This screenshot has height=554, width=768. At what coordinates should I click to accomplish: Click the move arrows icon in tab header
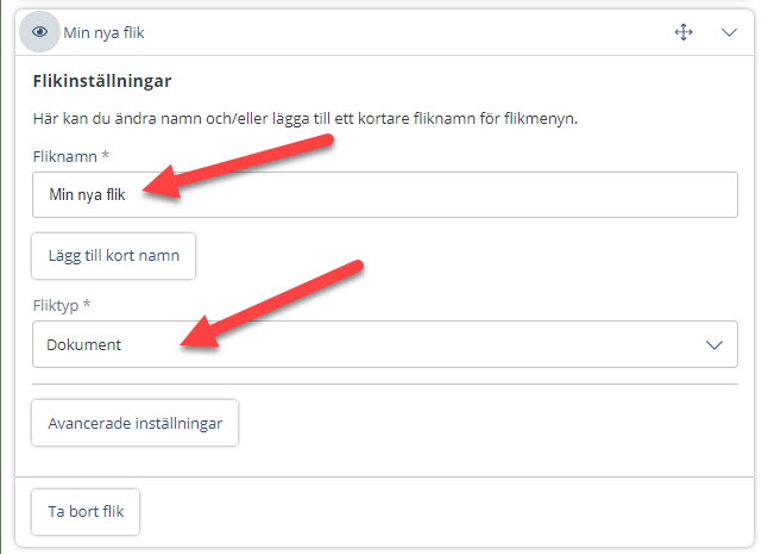click(x=683, y=33)
